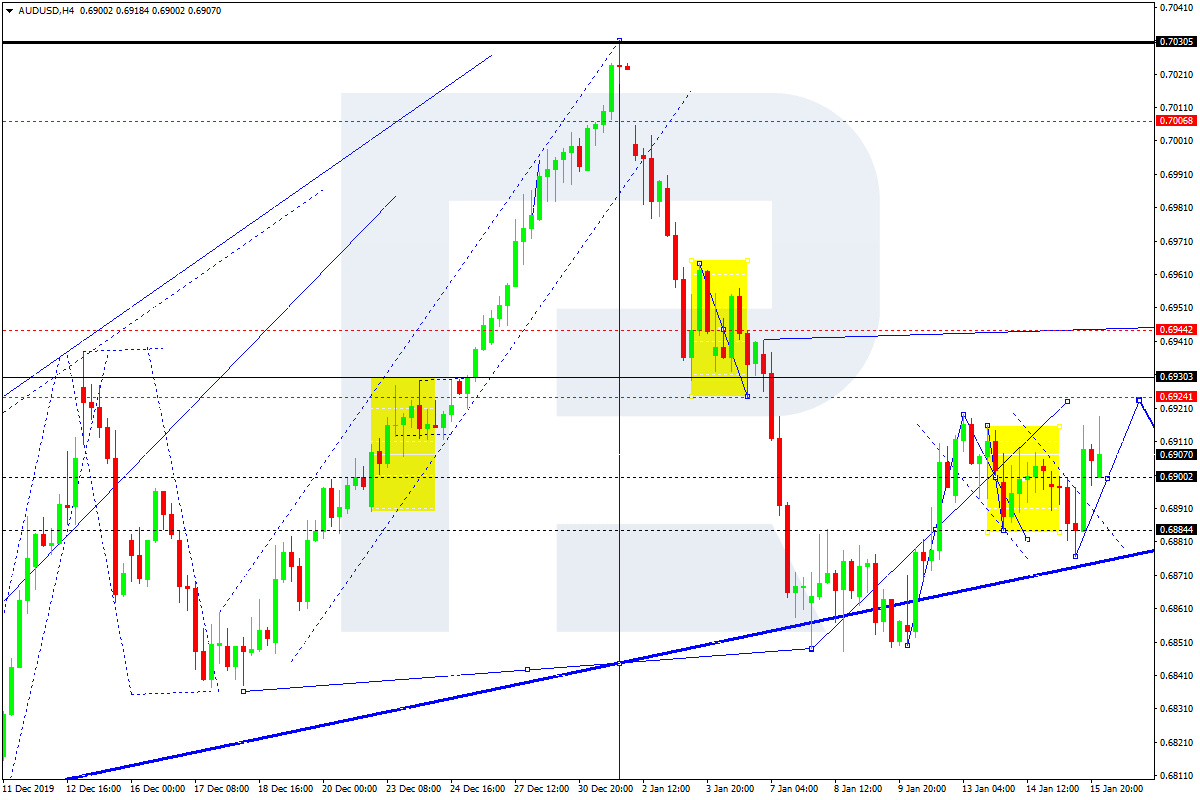1200x800 pixels.
Task: Select the 30 Dec 20:00 axis label
Action: click(x=604, y=788)
